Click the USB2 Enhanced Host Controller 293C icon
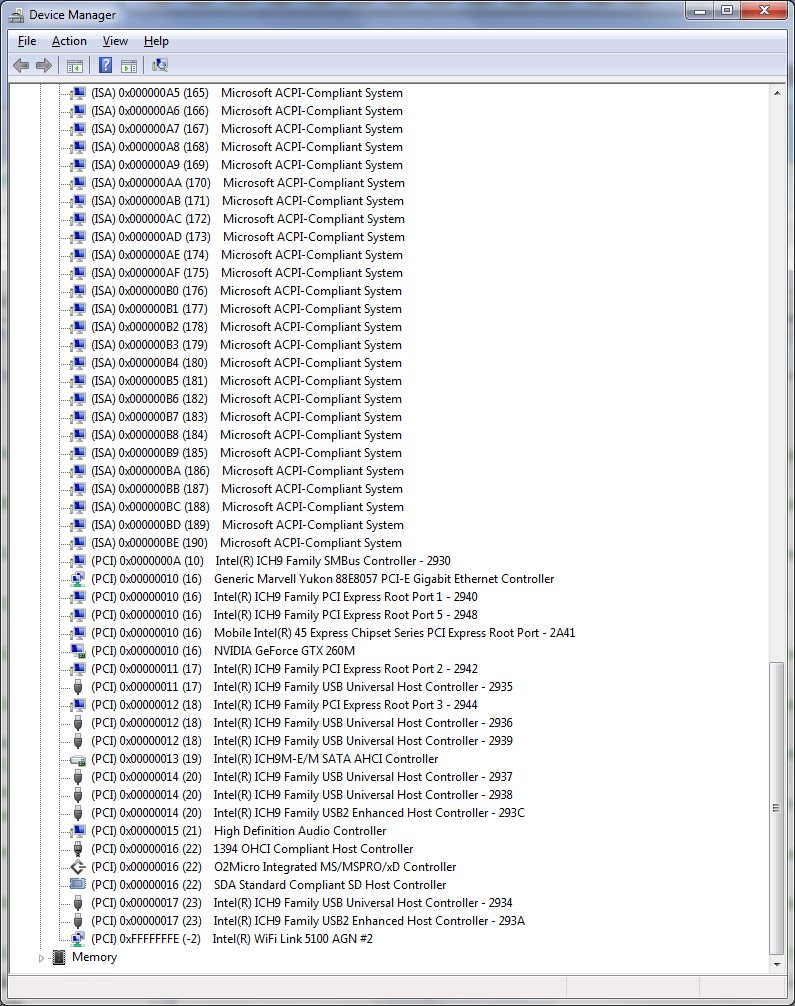Image resolution: width=795 pixels, height=1006 pixels. [78, 813]
